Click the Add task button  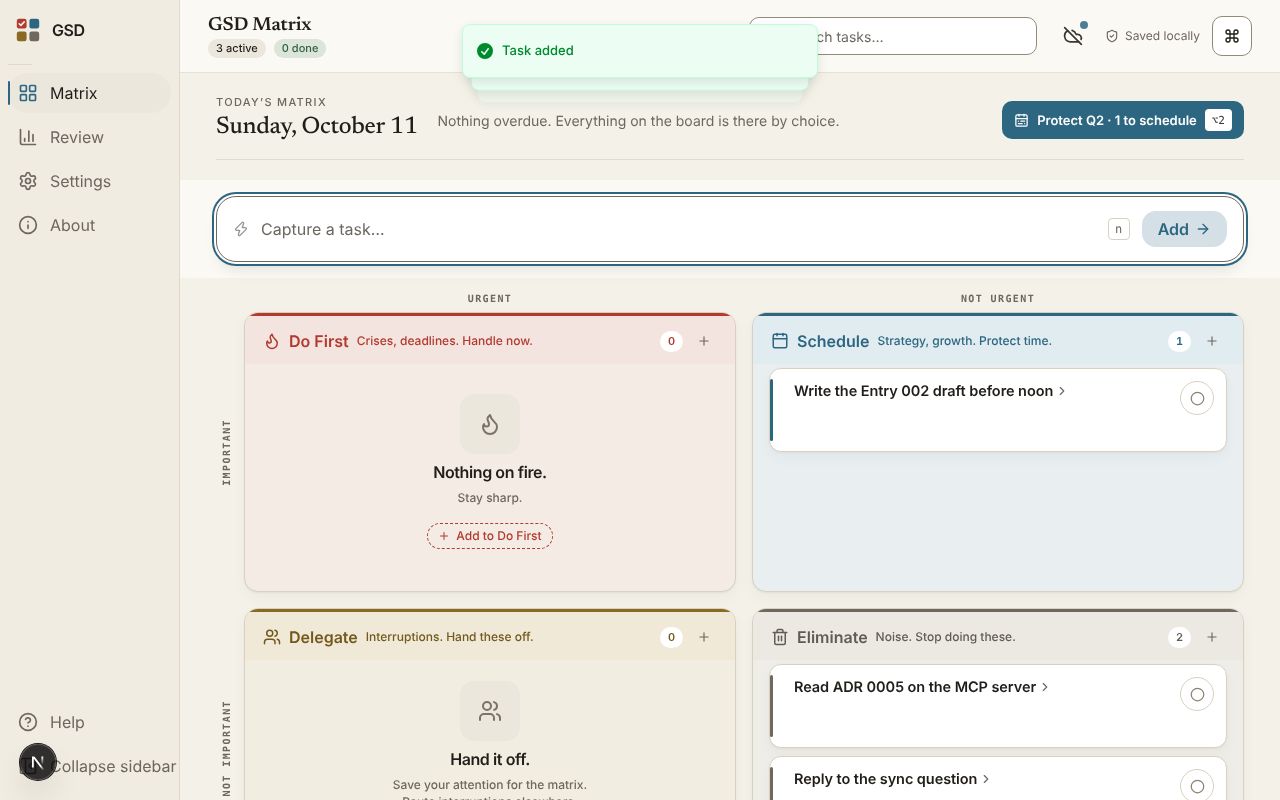1184,229
